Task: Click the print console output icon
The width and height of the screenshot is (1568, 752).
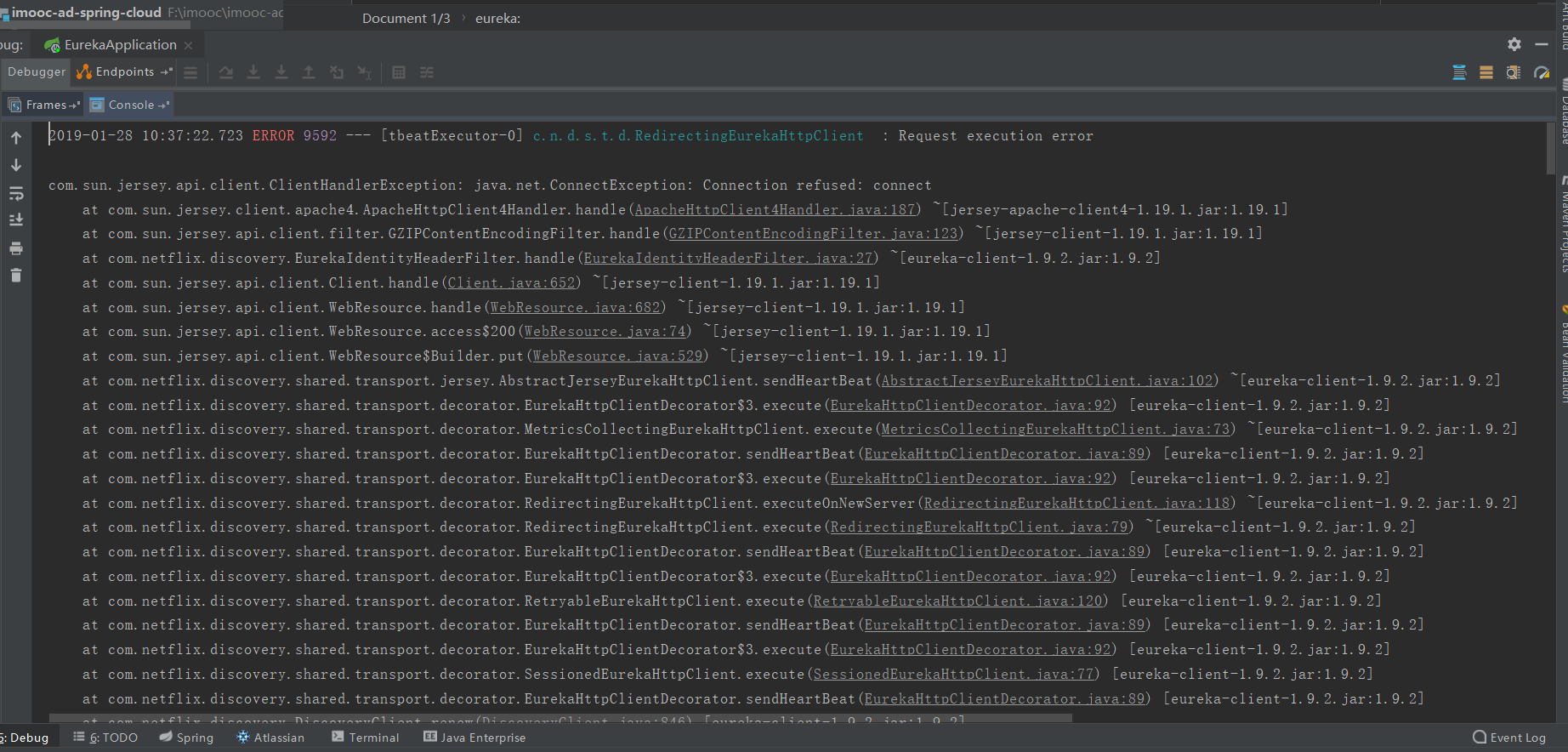Action: (x=16, y=248)
